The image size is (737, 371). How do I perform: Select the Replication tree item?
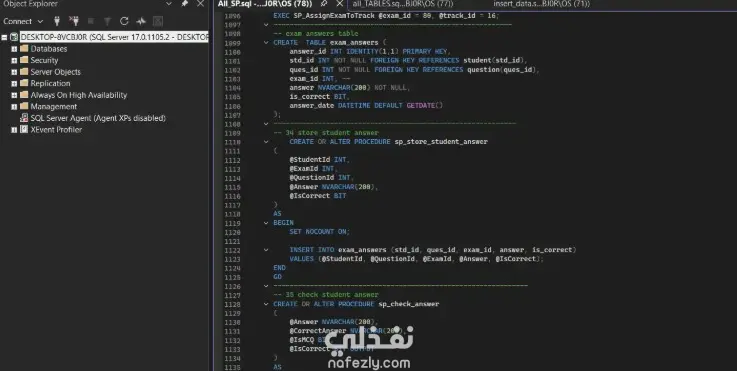(x=50, y=83)
